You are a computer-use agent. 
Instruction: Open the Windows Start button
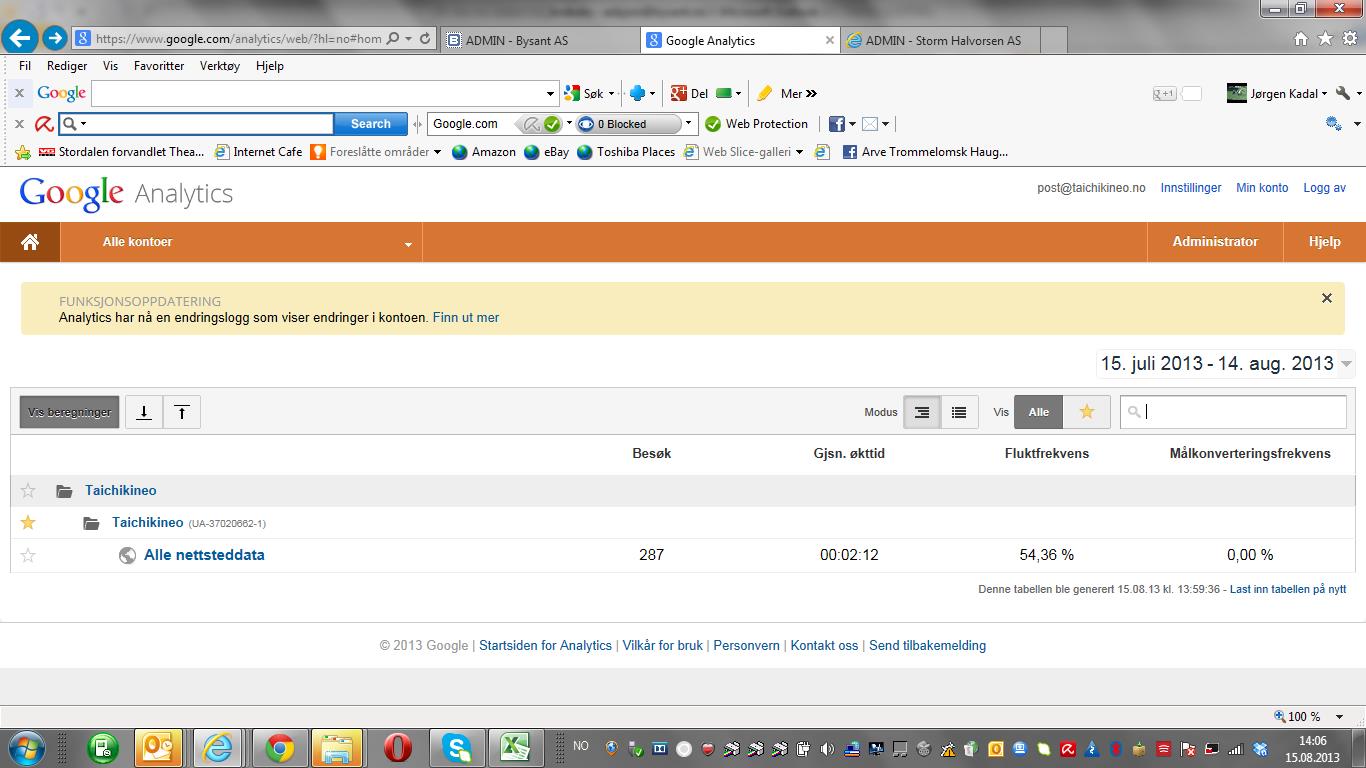pos(25,748)
